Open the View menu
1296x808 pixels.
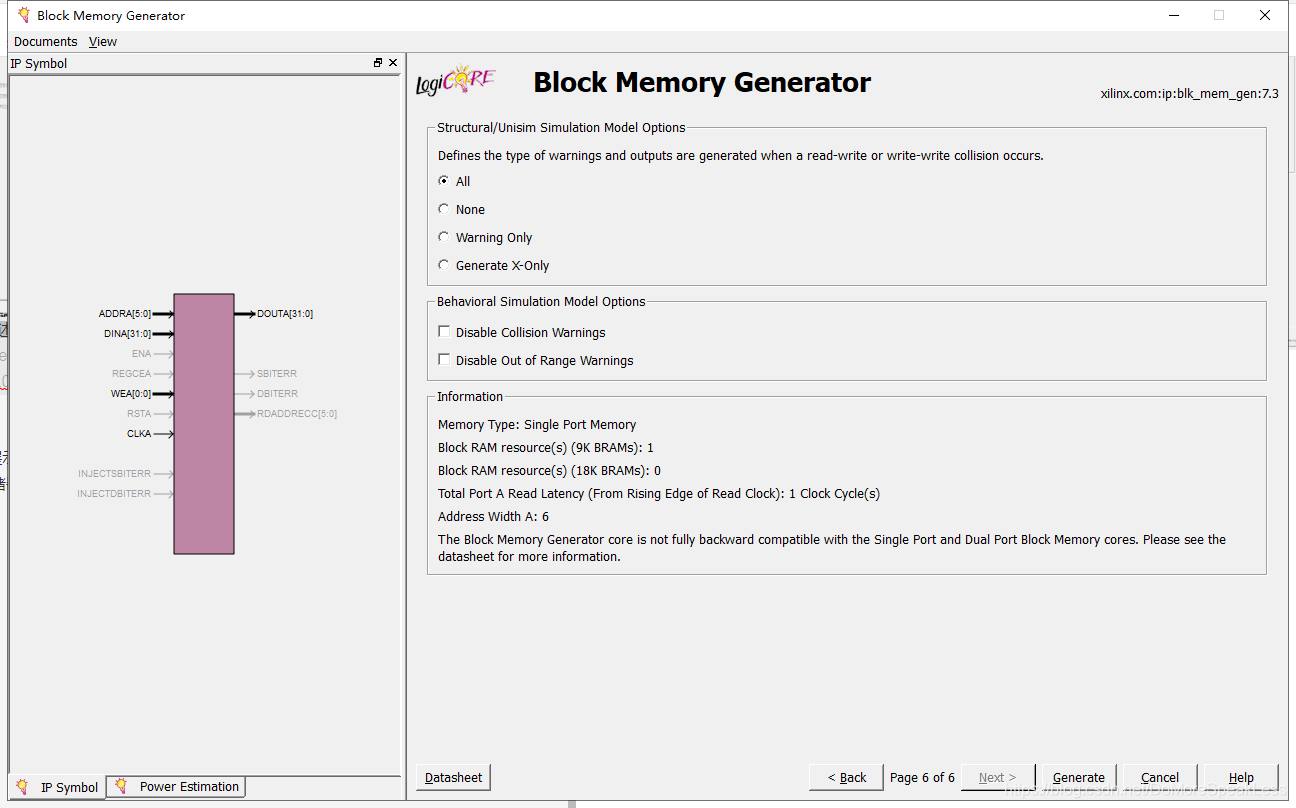point(103,41)
